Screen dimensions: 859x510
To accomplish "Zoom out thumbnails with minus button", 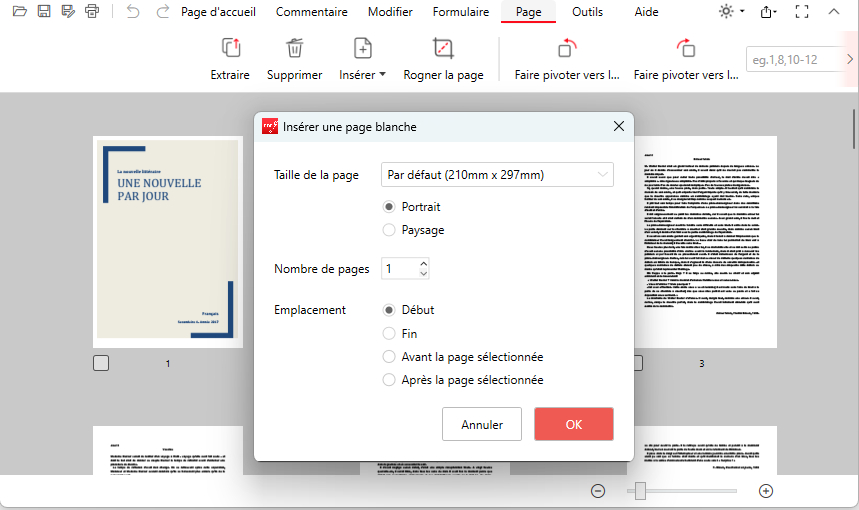I will [598, 491].
